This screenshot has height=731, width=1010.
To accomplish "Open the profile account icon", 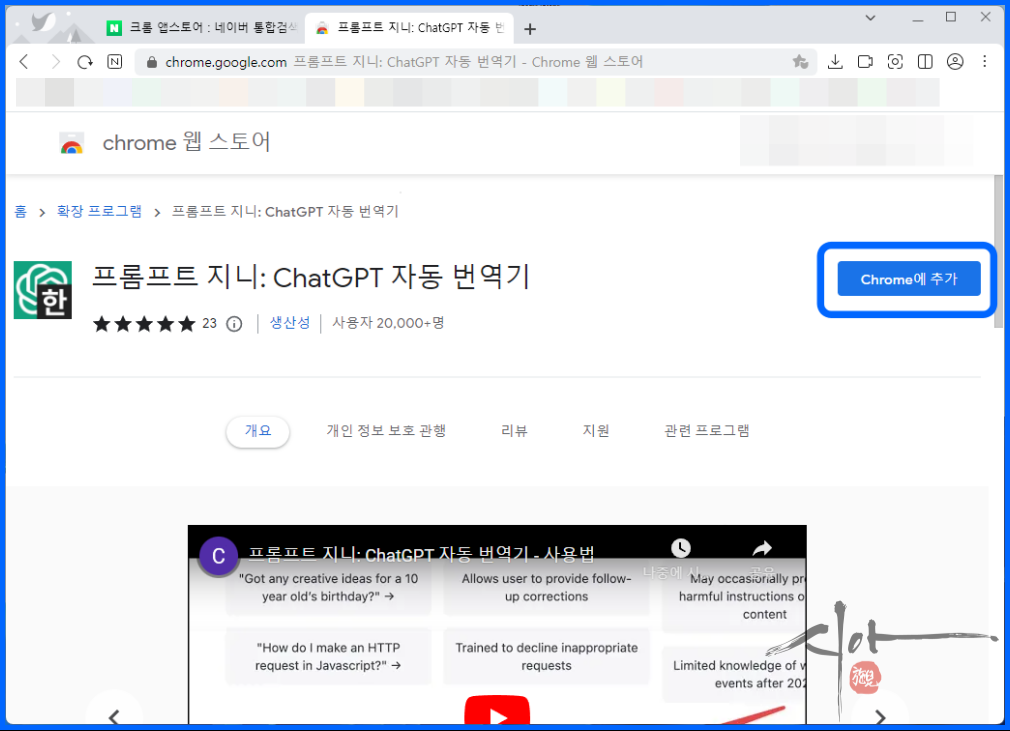I will tap(955, 62).
